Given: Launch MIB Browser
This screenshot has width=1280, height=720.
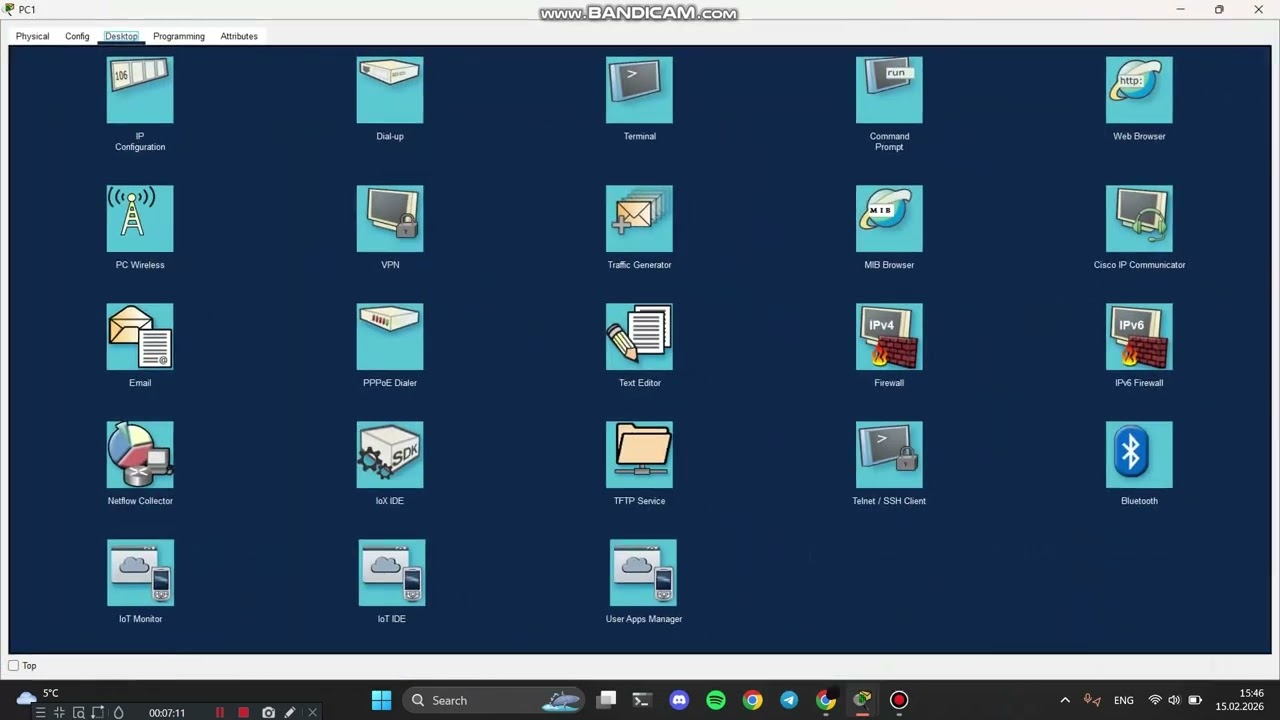Looking at the screenshot, I should click(889, 218).
